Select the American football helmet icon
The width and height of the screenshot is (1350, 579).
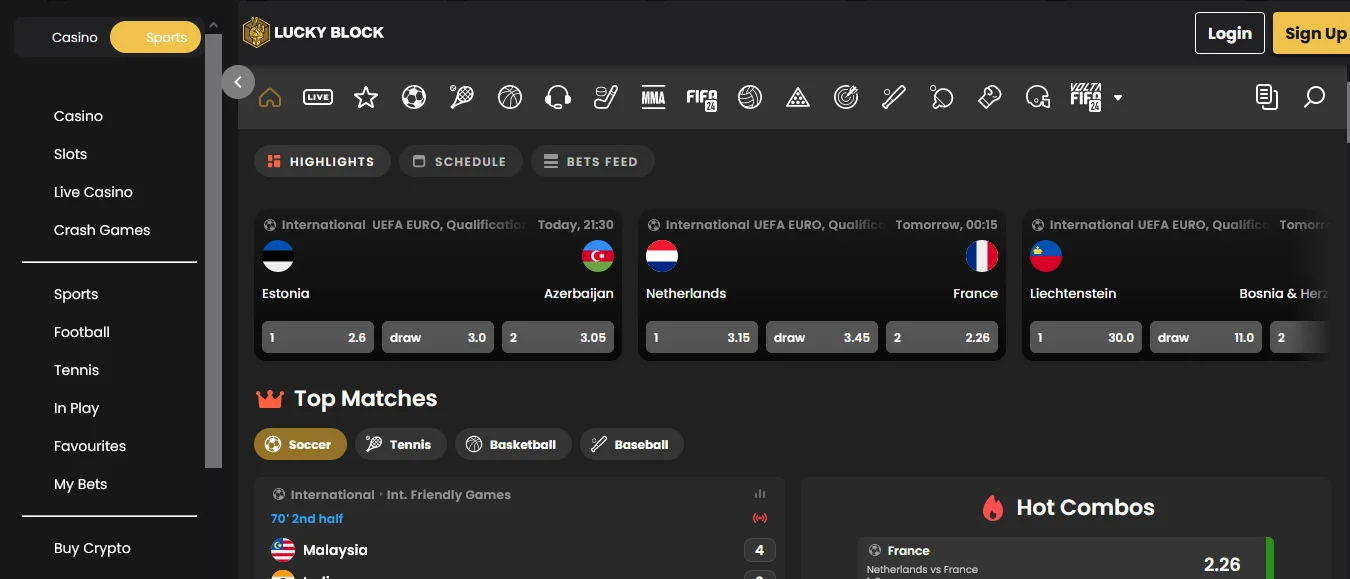[x=1038, y=97]
